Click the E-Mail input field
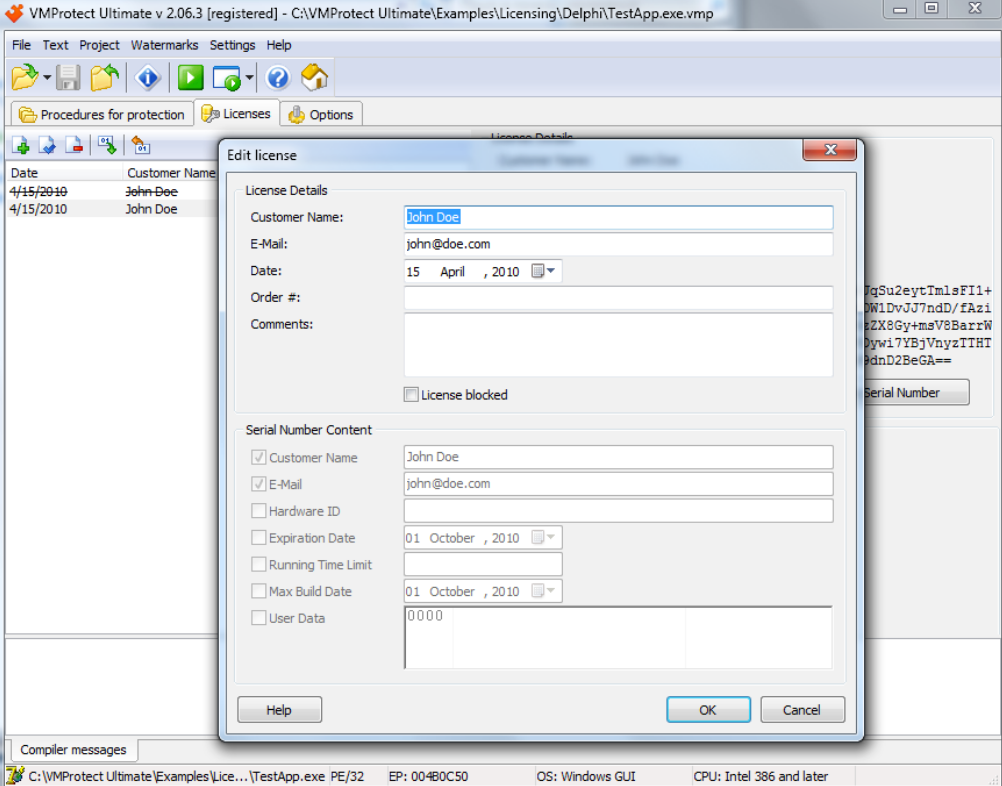Screen dimensions: 1002x786 [618, 244]
